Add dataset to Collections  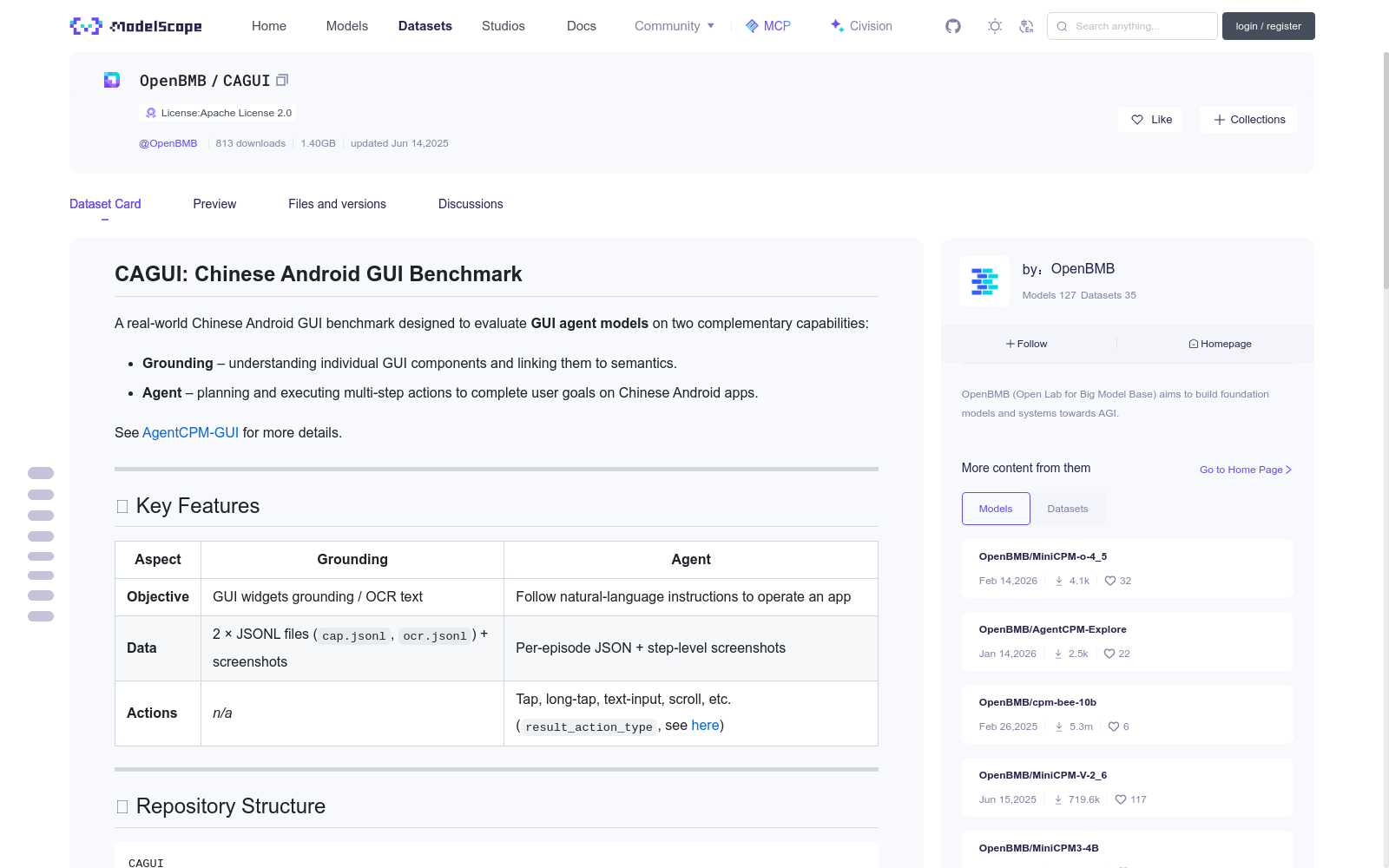[x=1248, y=120]
